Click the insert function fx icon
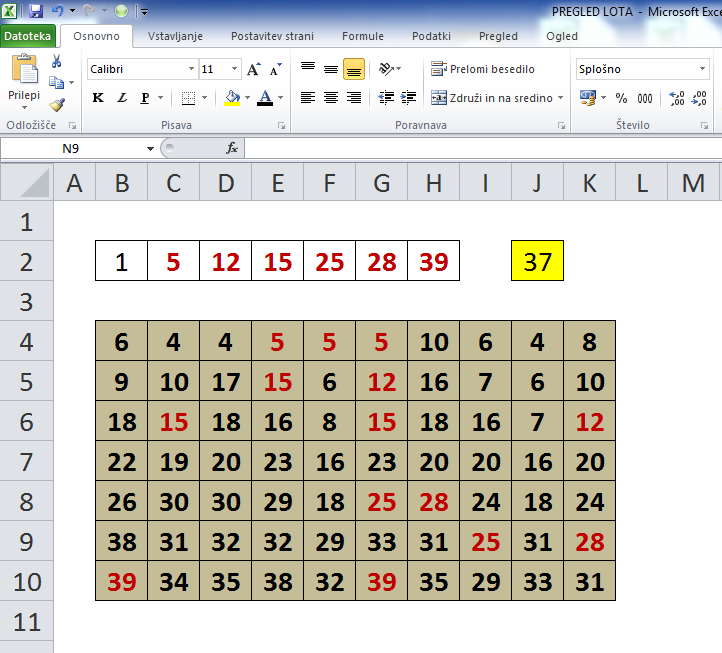The height and width of the screenshot is (653, 722). pos(232,148)
